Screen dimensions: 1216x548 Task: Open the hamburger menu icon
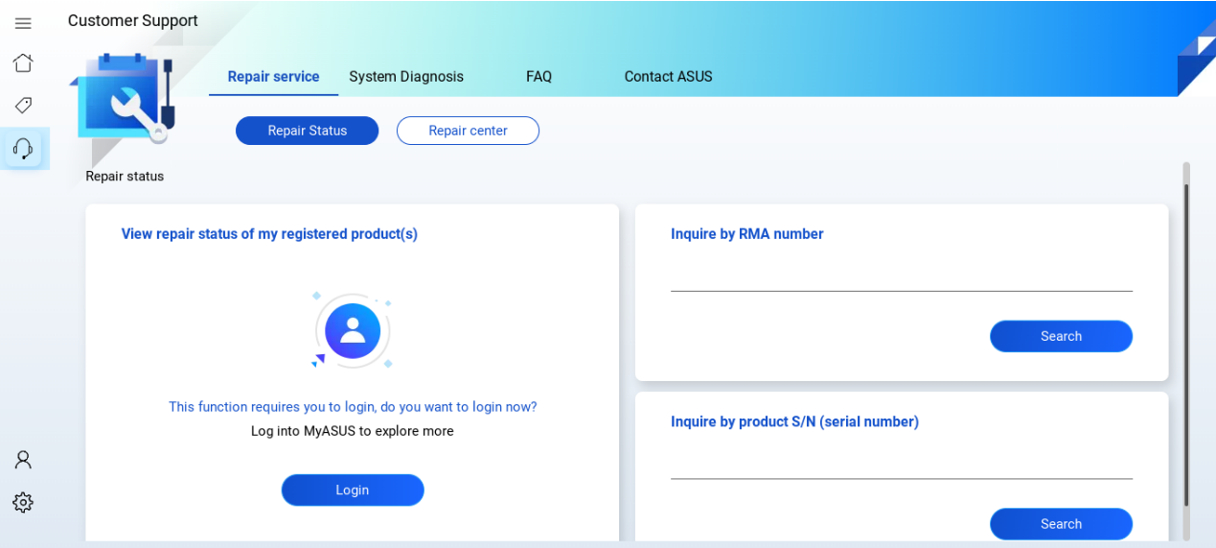click(x=23, y=23)
